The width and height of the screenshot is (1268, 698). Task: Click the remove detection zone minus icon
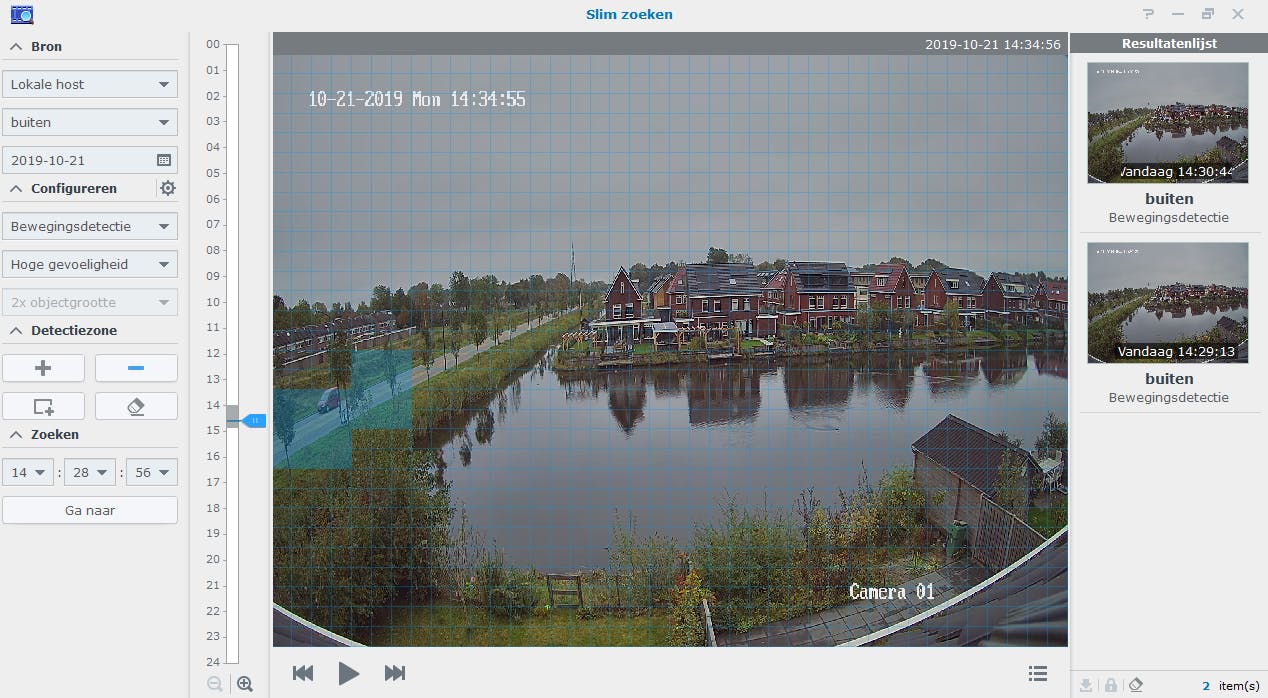135,368
